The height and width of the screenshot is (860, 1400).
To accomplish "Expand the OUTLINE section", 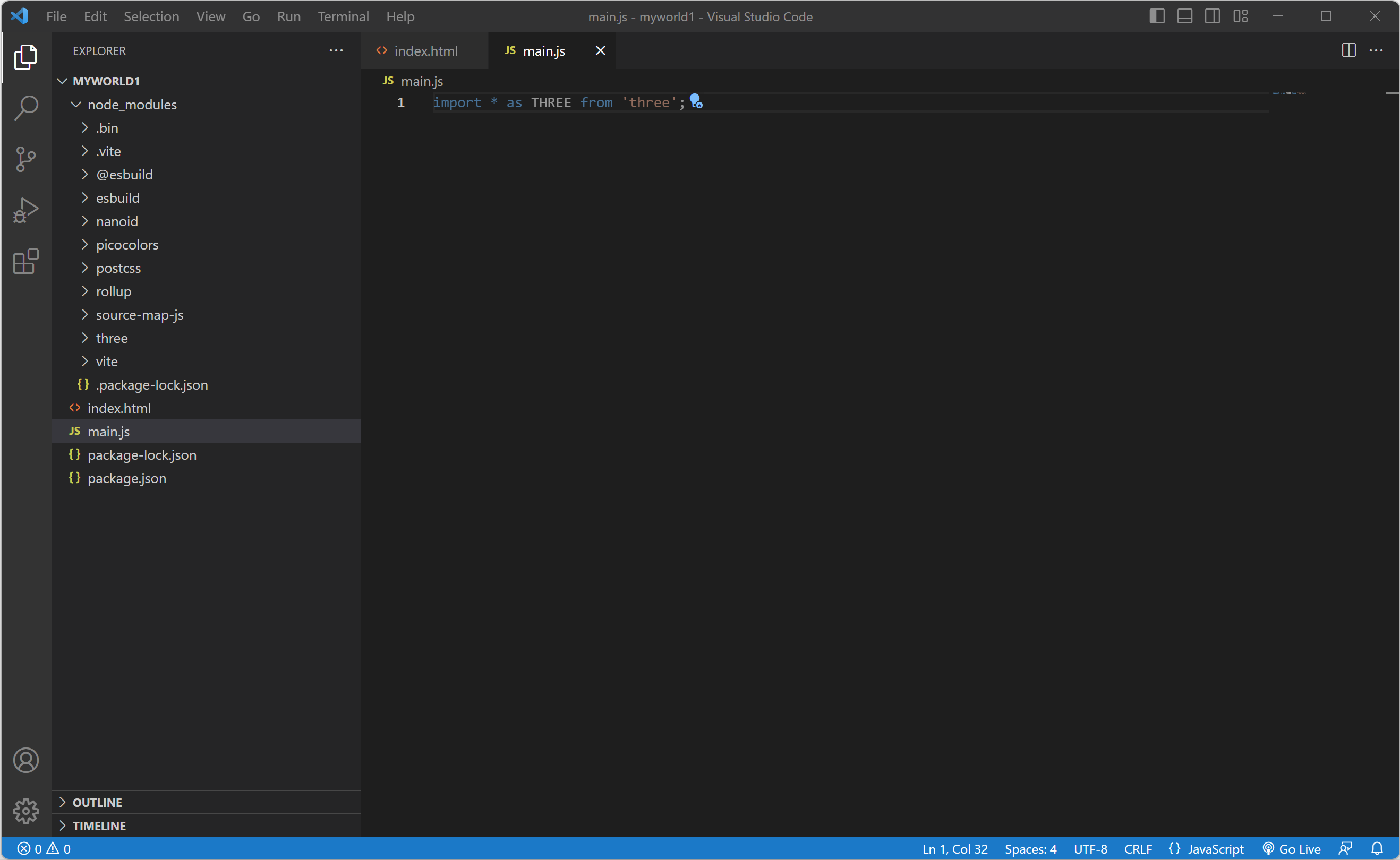I will (97, 803).
